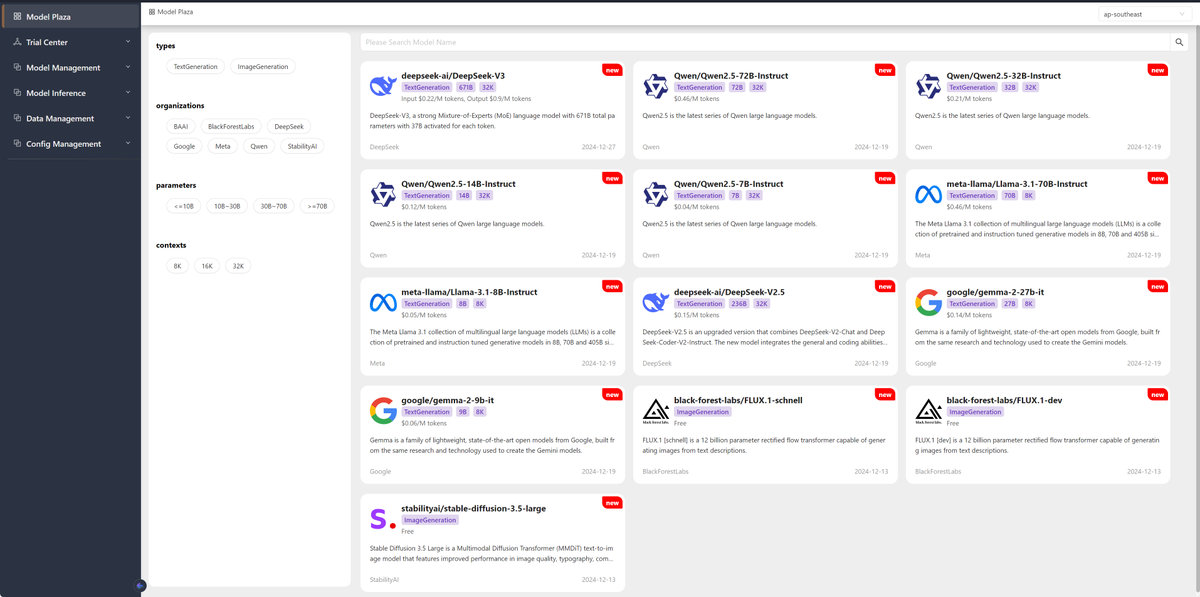This screenshot has height=597, width=1200.
Task: Toggle the BlackForestLabs organization filter
Action: tap(230, 127)
